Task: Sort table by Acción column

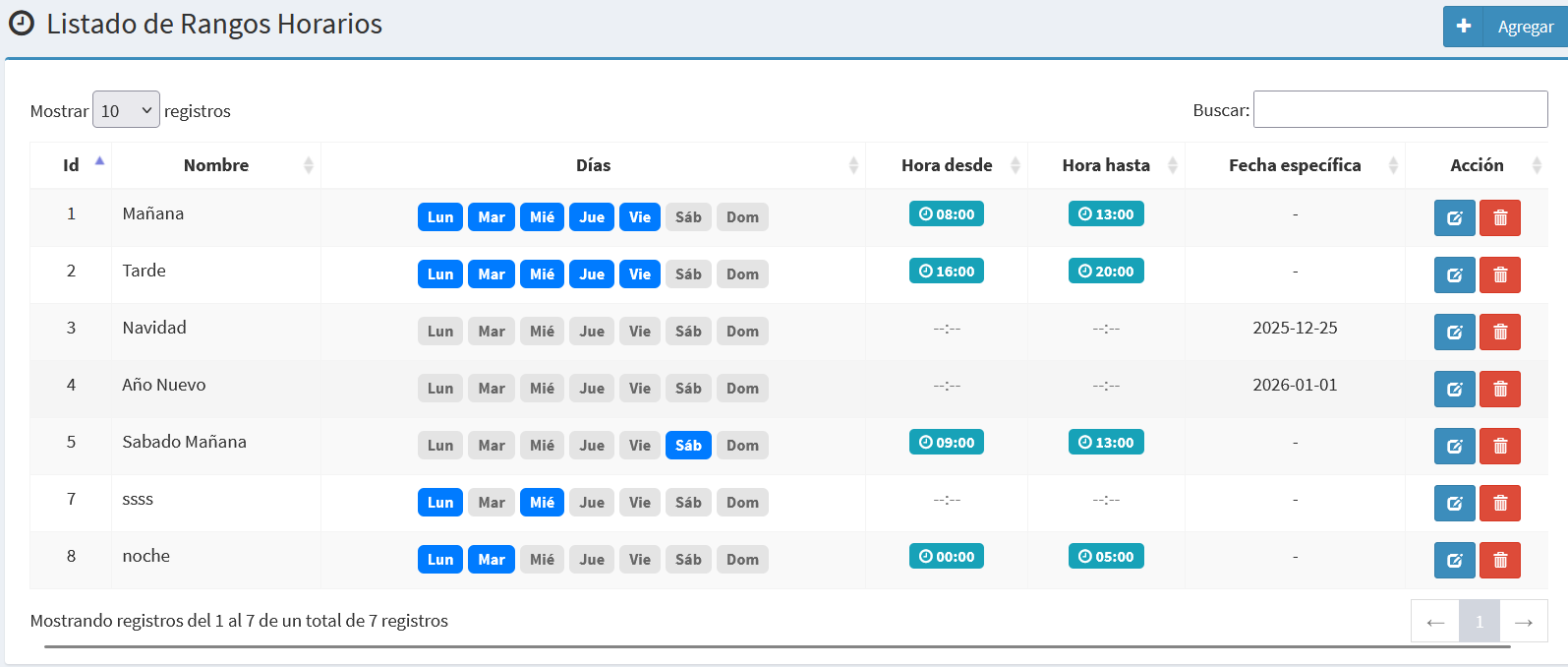Action: pos(1477,165)
